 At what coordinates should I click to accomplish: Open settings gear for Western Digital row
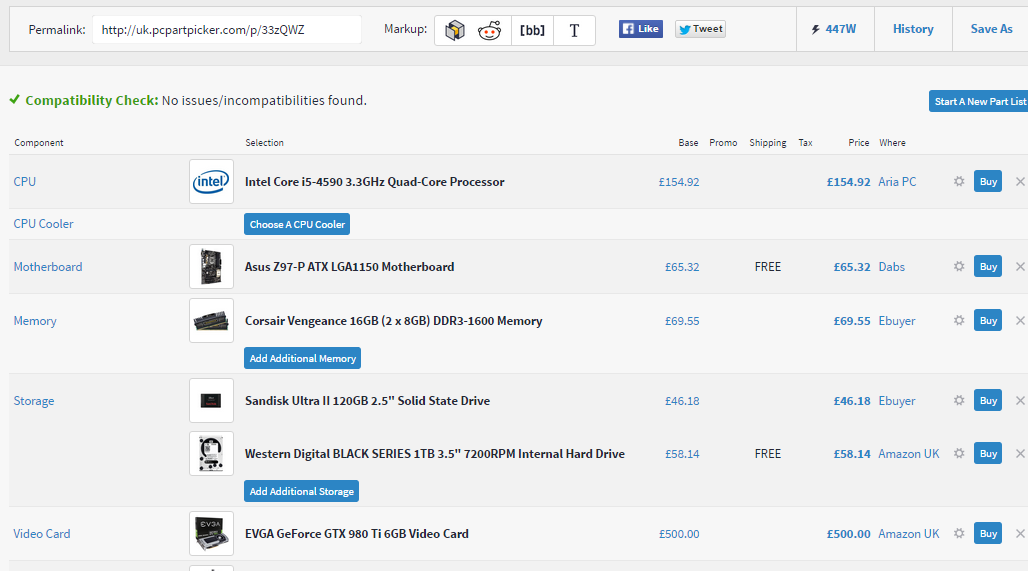[959, 454]
